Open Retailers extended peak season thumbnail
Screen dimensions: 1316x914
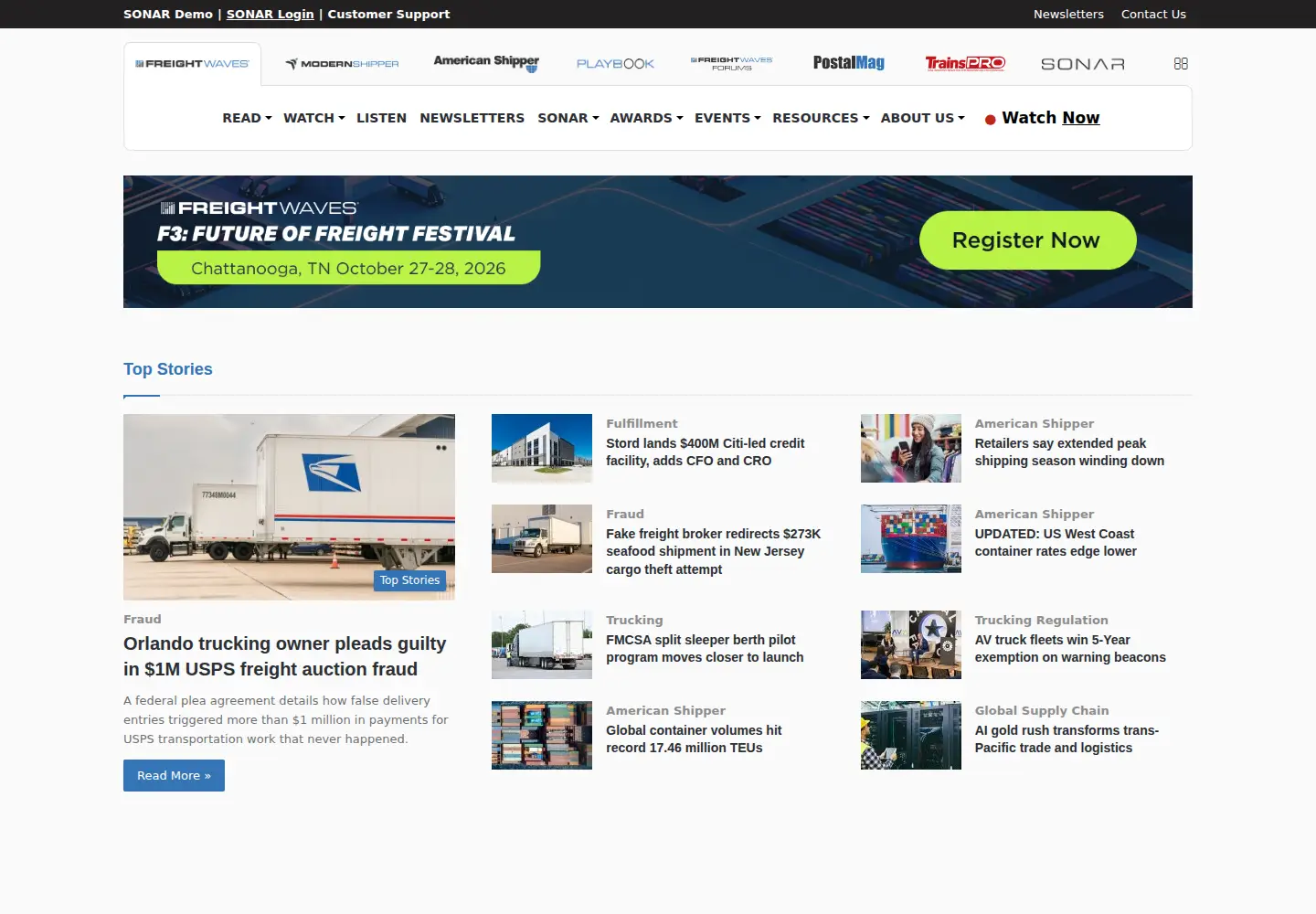coord(911,448)
